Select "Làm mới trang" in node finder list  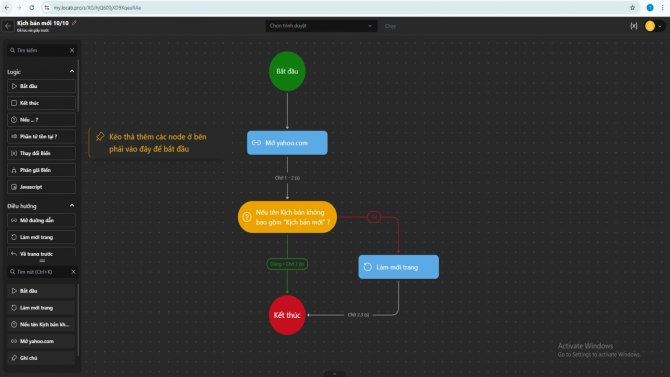point(41,308)
